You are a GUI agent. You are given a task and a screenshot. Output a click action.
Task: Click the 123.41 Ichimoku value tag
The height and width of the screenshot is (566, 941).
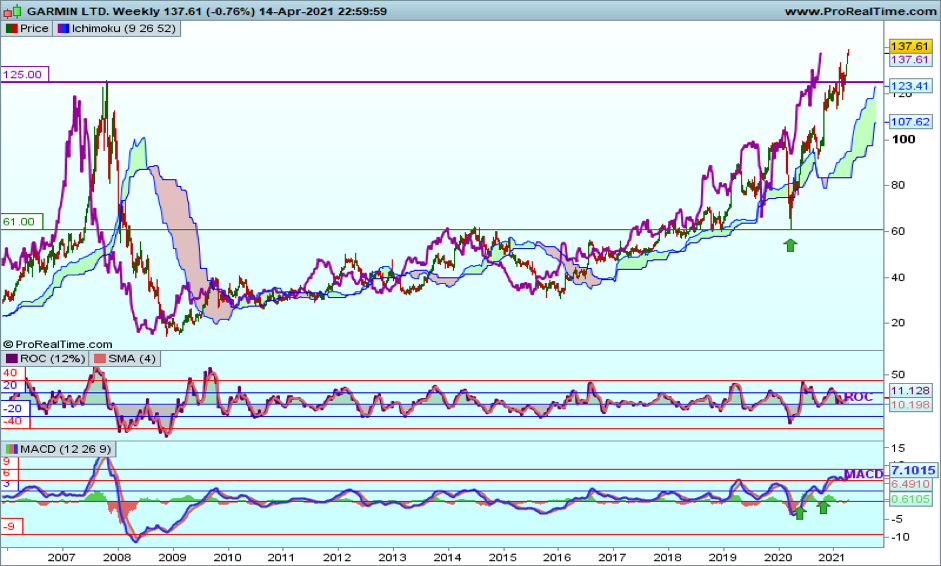(x=910, y=86)
